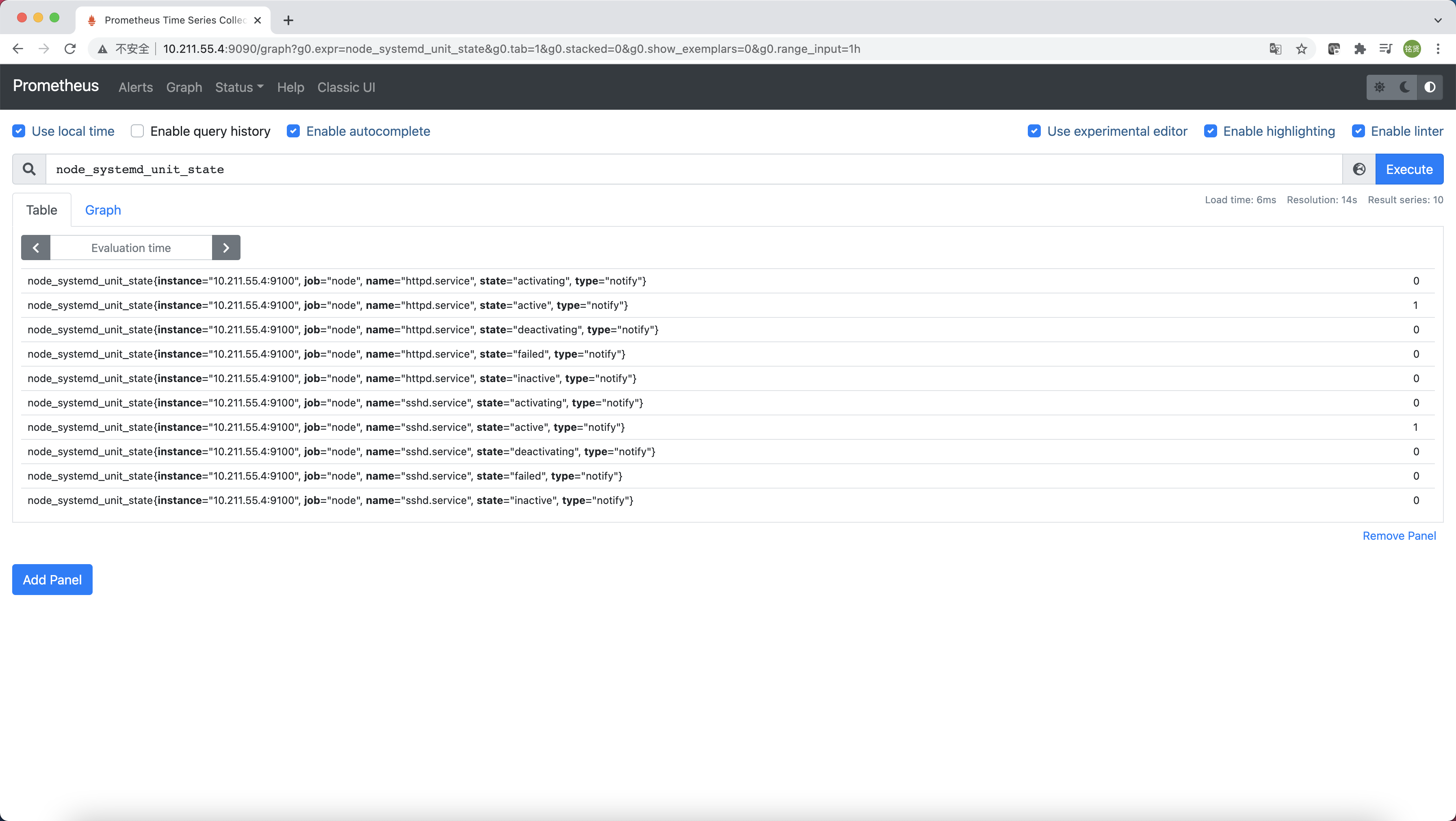The height and width of the screenshot is (821, 1456).
Task: Click the Google Translate icon in address bar
Action: 1275,49
